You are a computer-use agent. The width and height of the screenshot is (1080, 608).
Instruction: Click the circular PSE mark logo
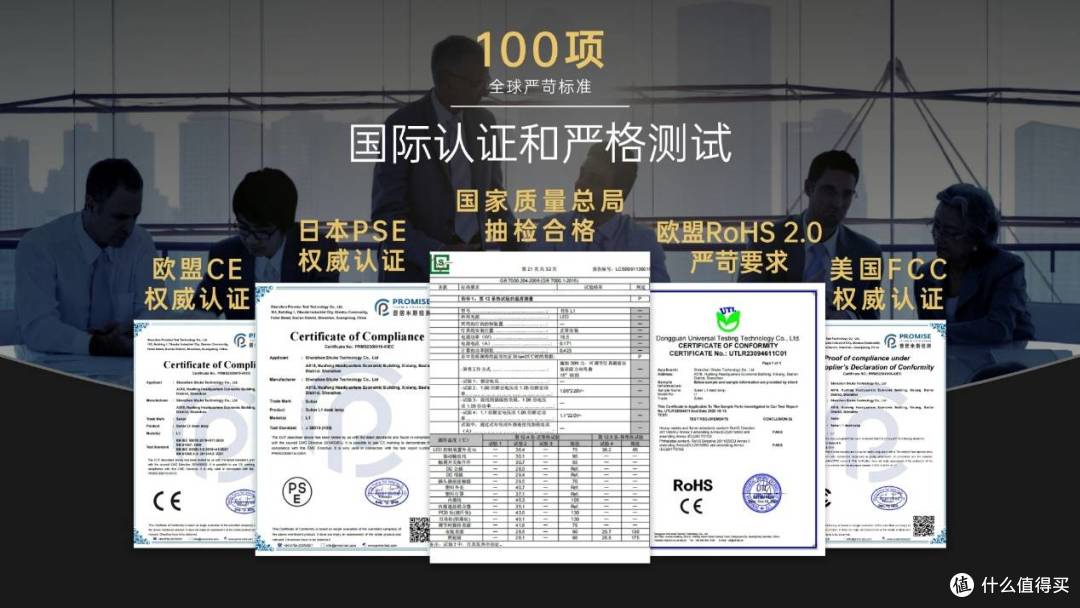297,492
